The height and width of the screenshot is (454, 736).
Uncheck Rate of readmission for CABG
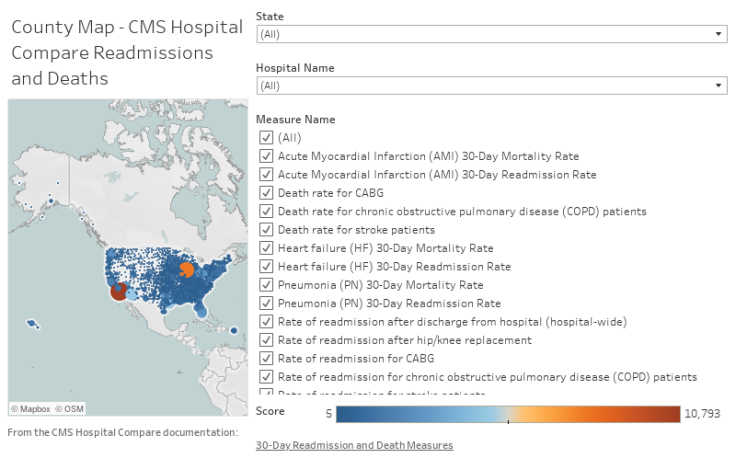coord(266,358)
